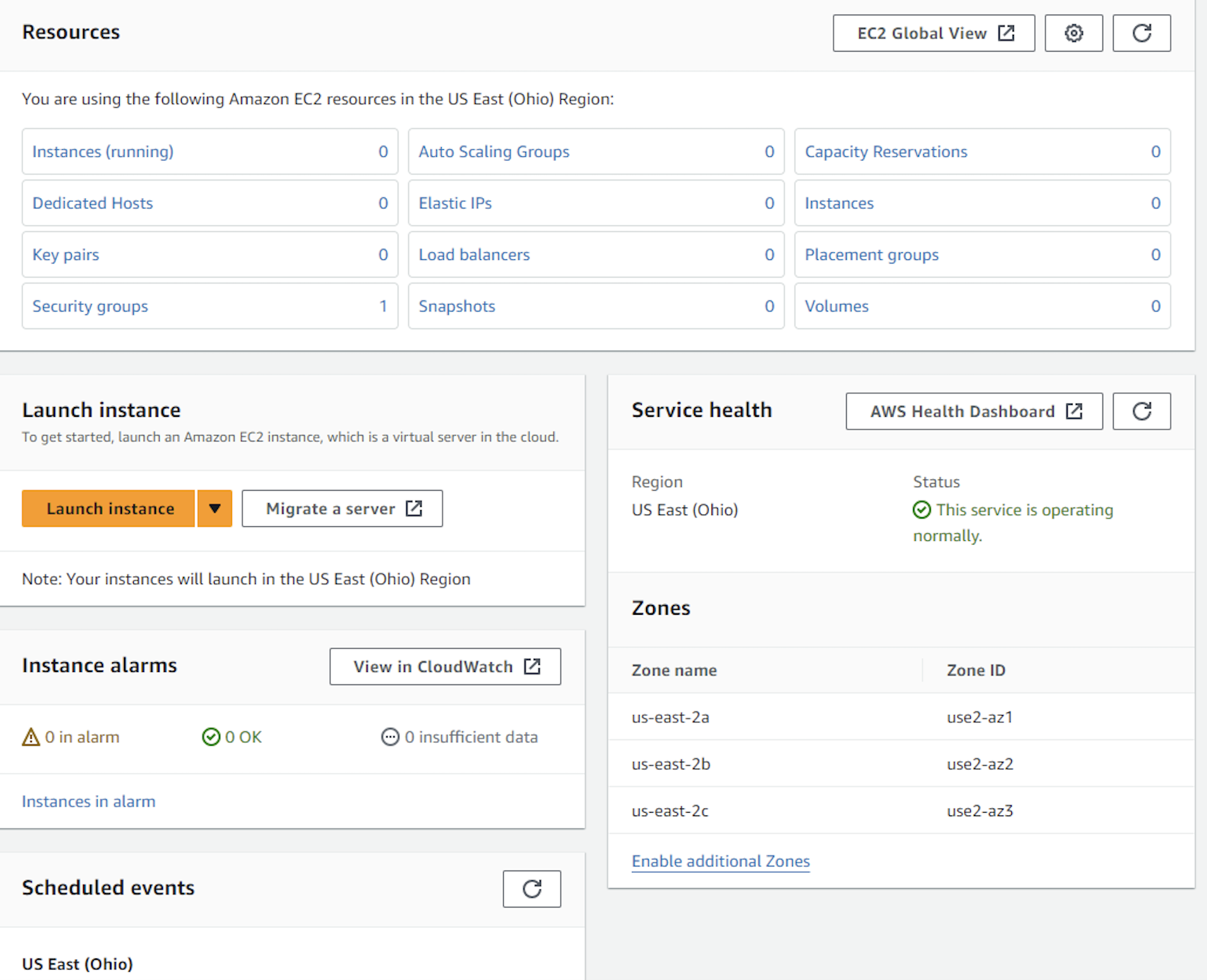Click zone ID use2-az1
This screenshot has height=980, width=1207.
979,717
